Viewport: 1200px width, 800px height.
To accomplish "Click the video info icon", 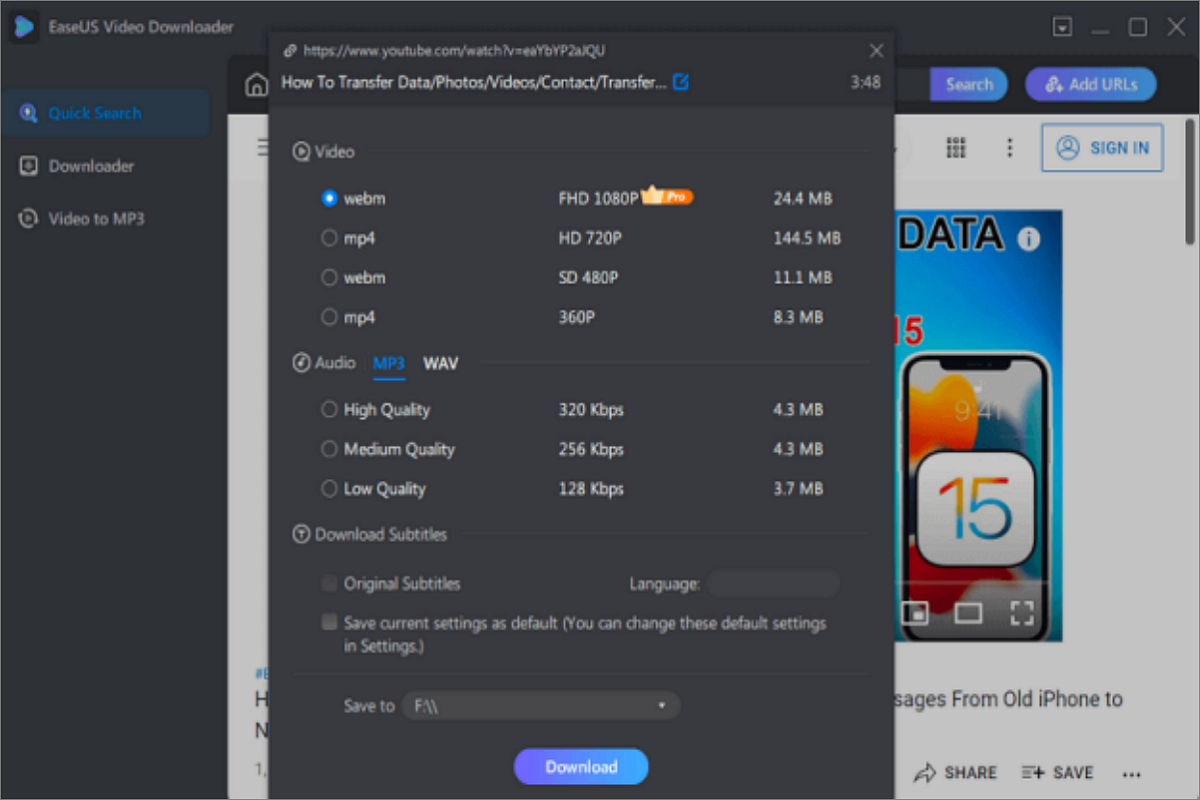I will (x=1028, y=239).
